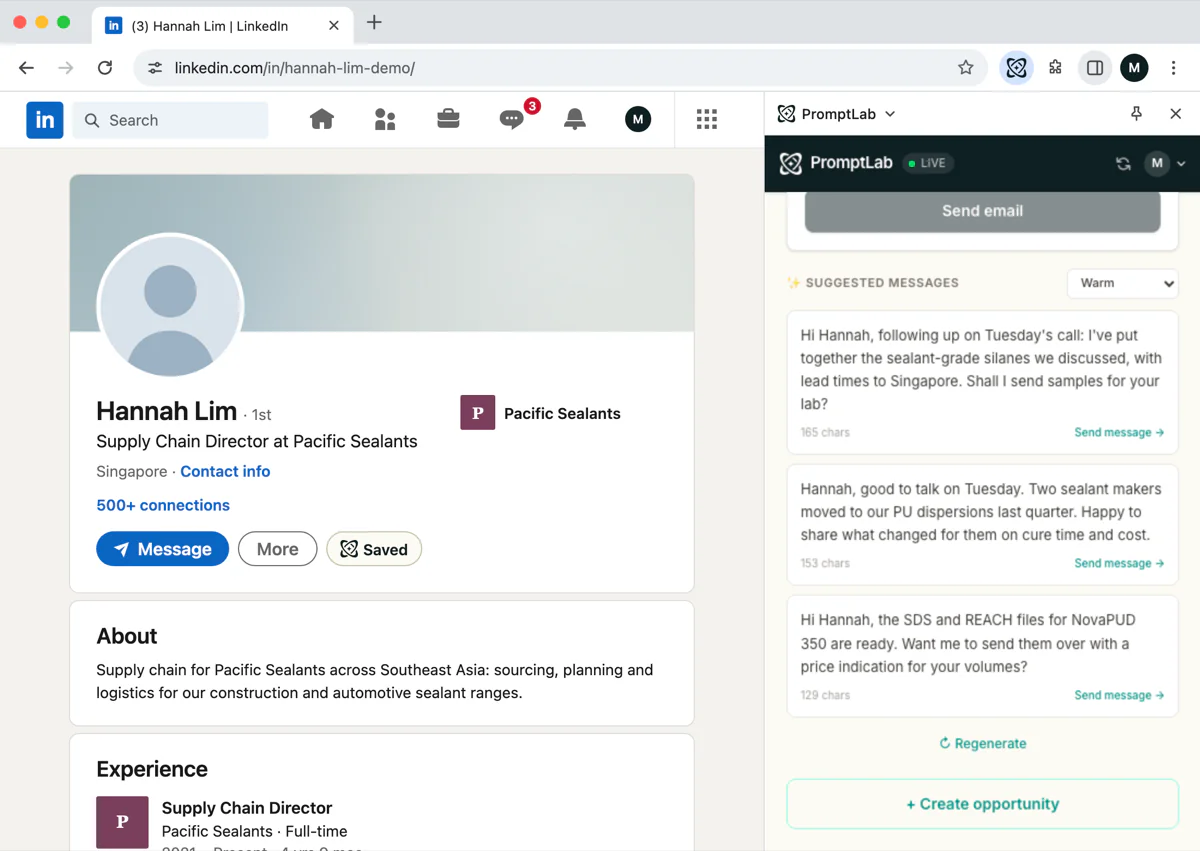Click Create opportunity button
Screen dimensions: 1200x851
(x=982, y=804)
